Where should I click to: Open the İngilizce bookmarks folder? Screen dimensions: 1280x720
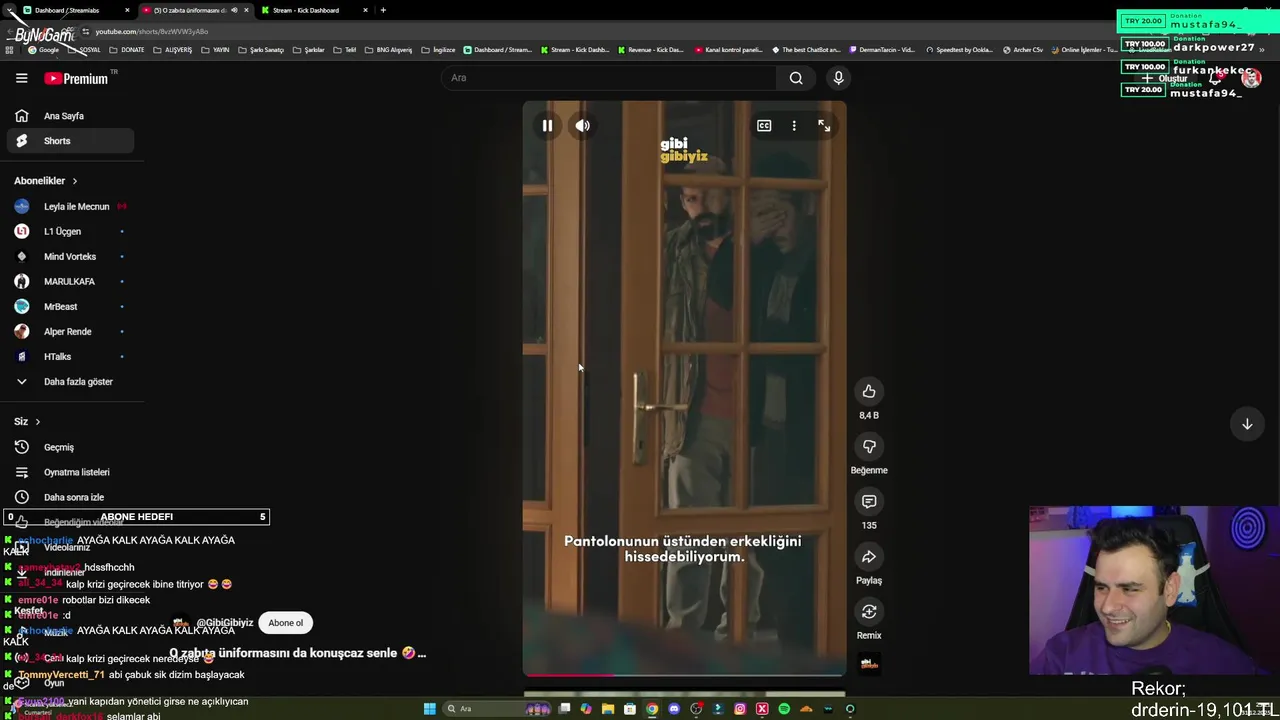pyautogui.click(x=438, y=50)
